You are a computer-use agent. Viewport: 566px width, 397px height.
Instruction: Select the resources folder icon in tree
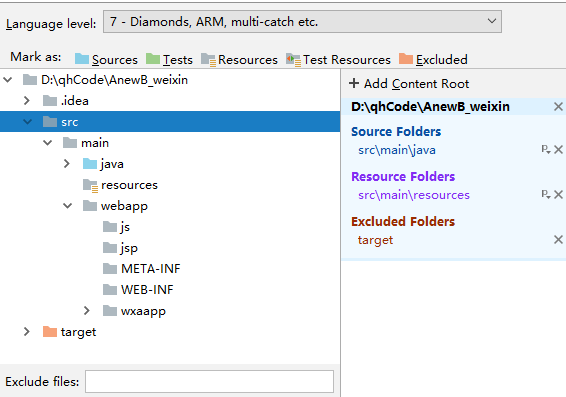[90, 186]
